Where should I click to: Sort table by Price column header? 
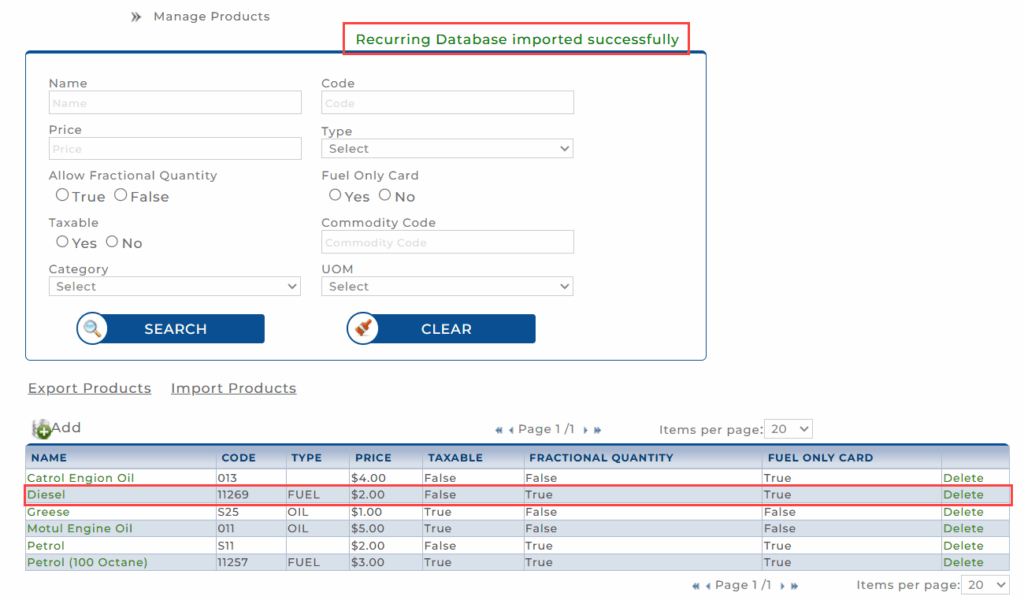coord(373,458)
